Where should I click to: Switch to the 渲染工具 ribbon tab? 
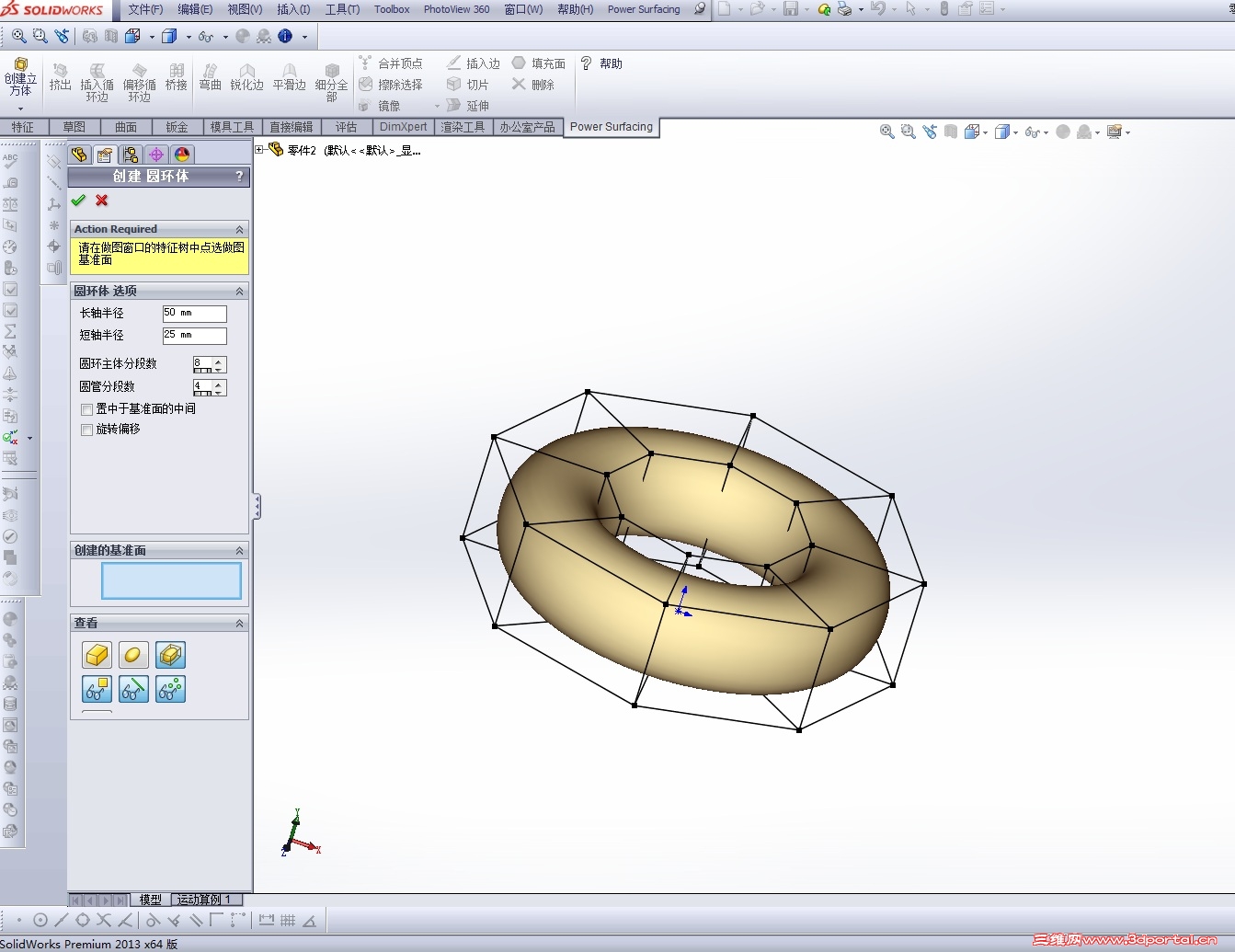(463, 127)
